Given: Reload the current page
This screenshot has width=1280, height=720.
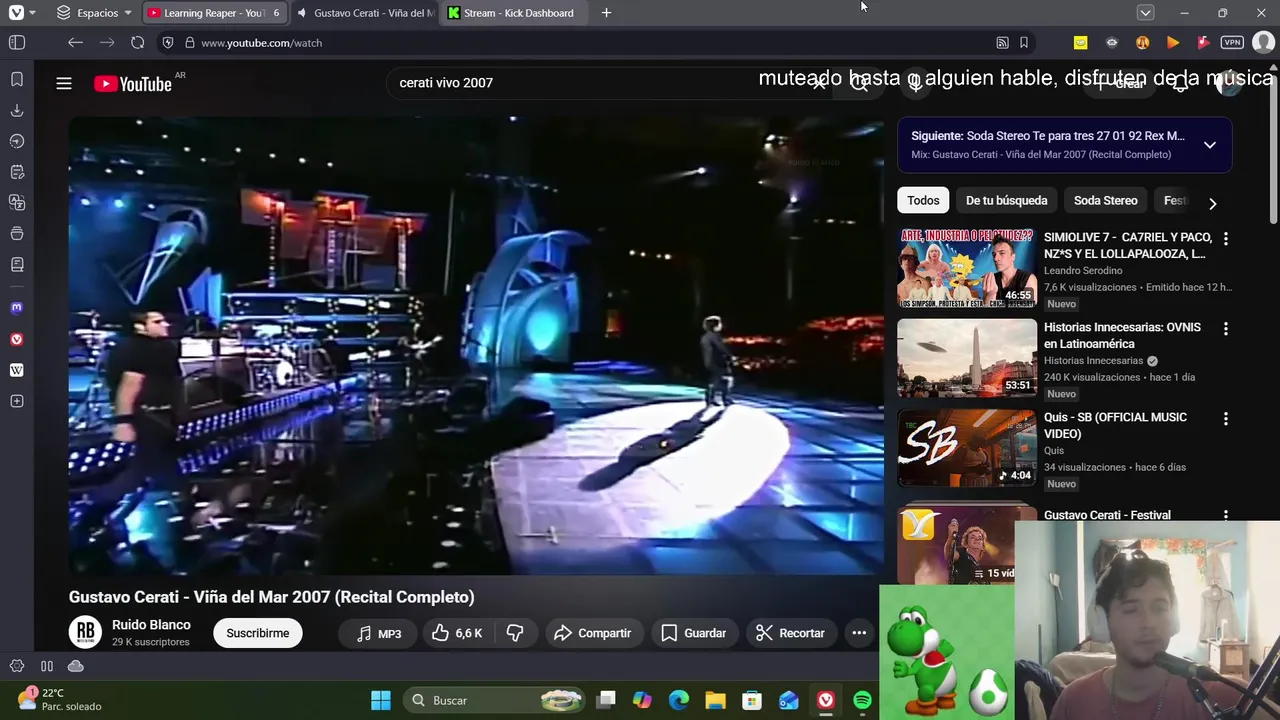Looking at the screenshot, I should pyautogui.click(x=138, y=43).
